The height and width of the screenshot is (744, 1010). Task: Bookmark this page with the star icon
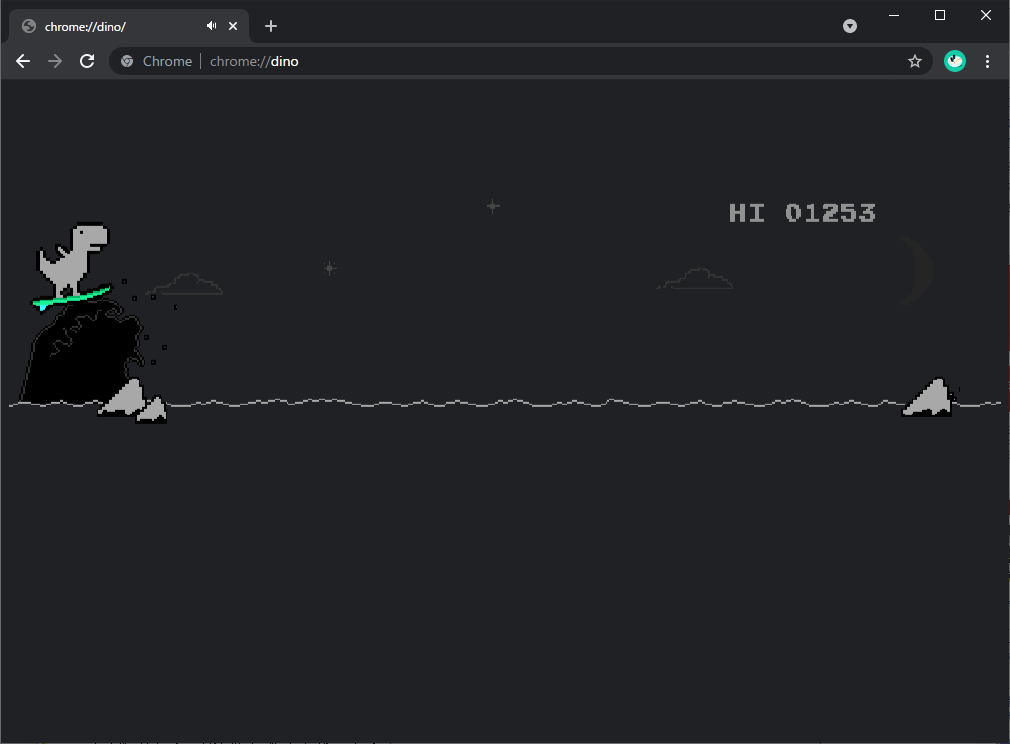tap(915, 61)
